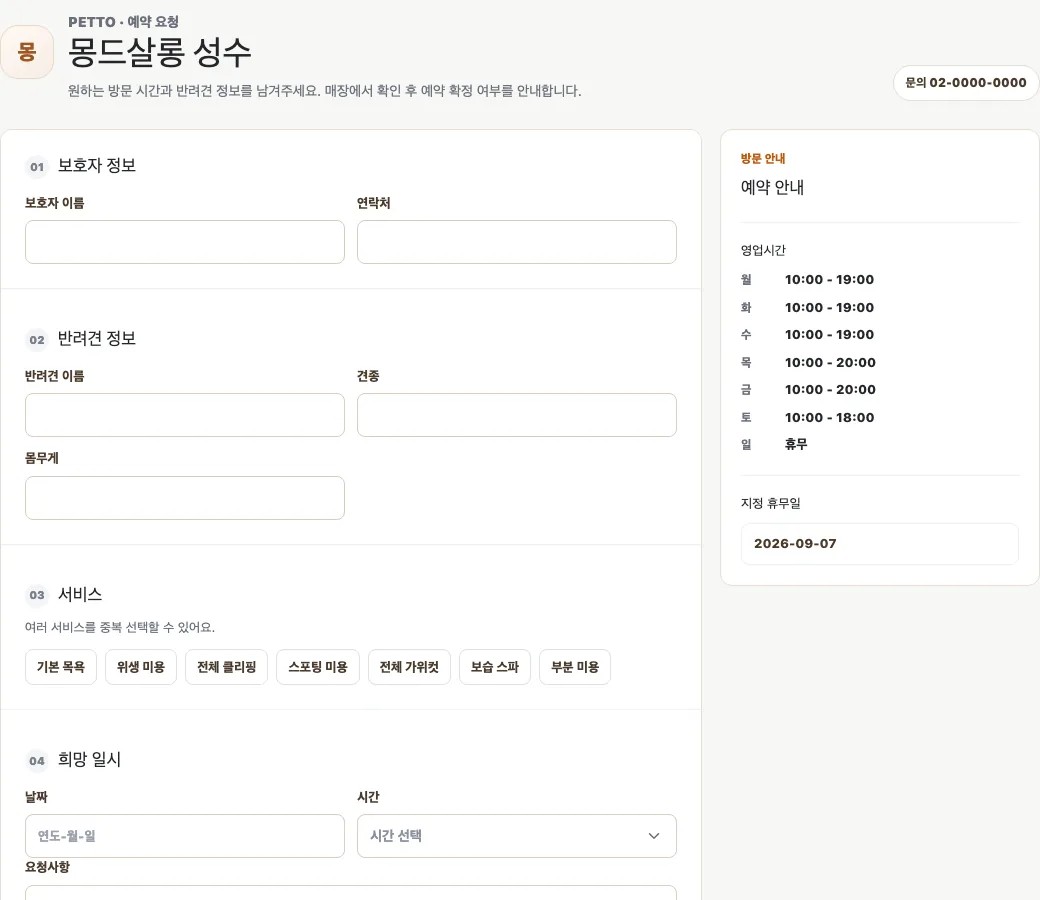1040x900 pixels.
Task: Toggle the 보습 스파 service chip
Action: 495,667
